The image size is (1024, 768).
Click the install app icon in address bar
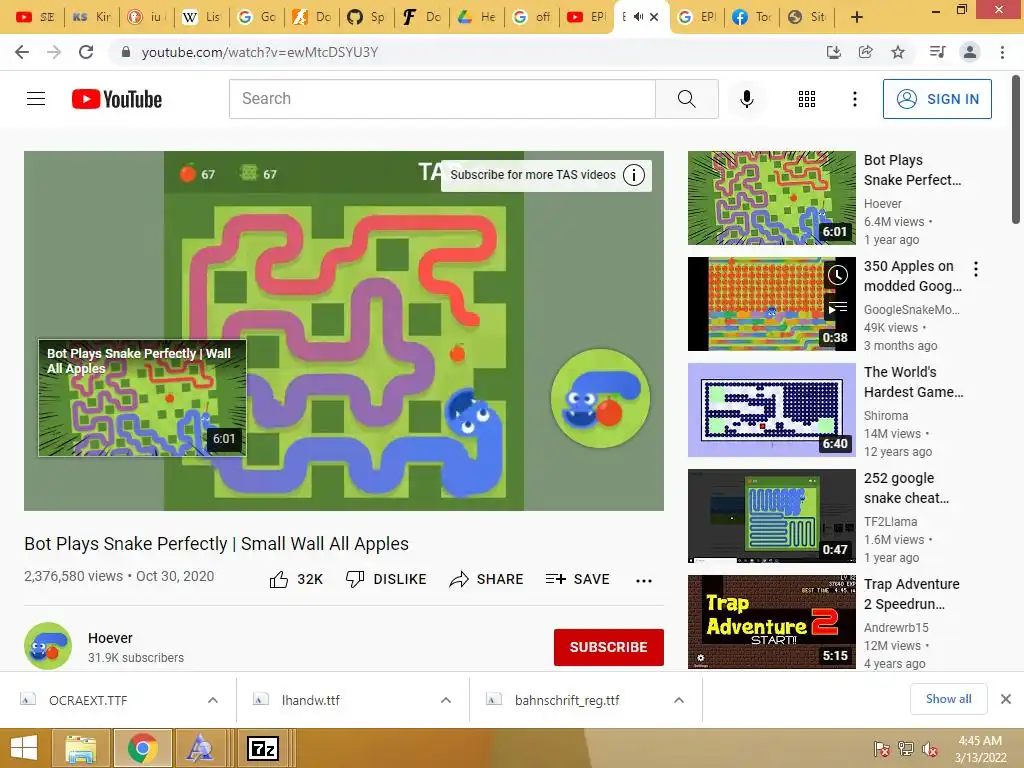click(x=834, y=52)
